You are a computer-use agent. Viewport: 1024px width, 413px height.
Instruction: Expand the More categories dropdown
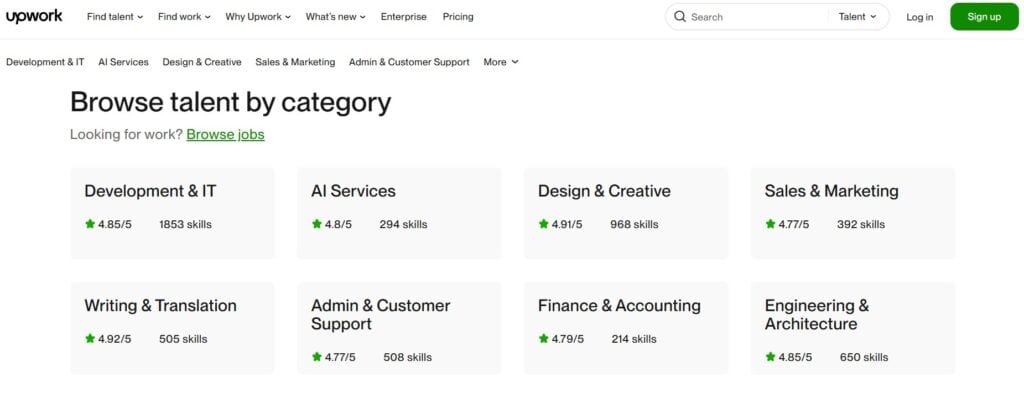click(x=501, y=62)
